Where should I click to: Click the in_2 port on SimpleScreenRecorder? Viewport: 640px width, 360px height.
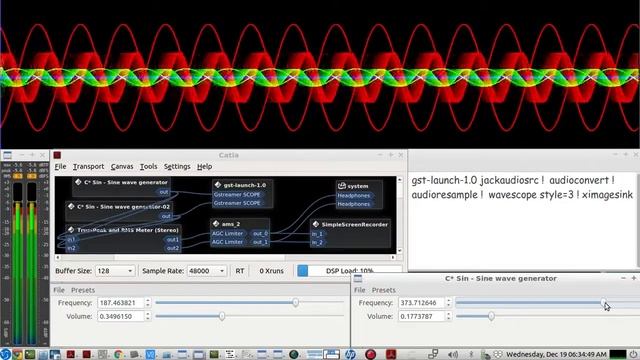click(317, 242)
